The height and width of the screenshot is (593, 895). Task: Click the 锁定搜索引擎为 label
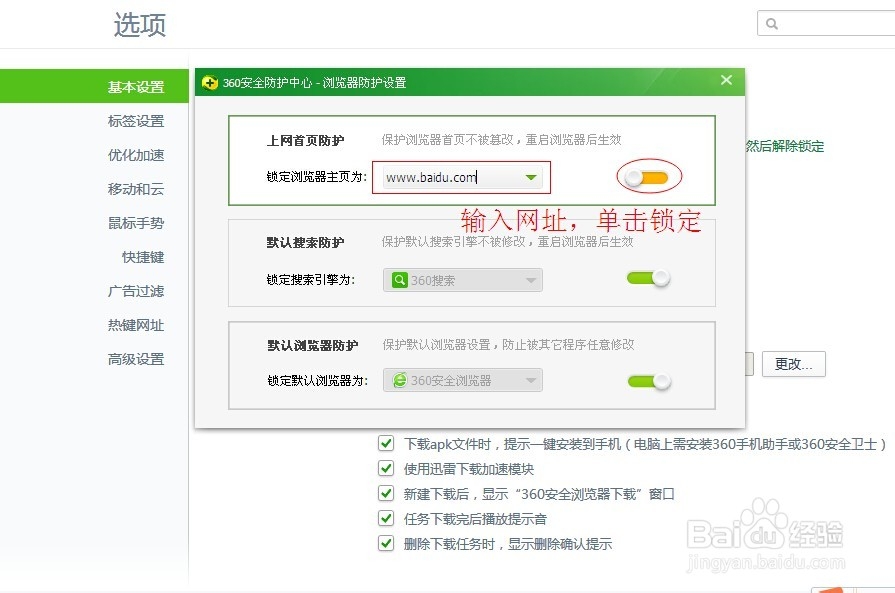click(311, 280)
